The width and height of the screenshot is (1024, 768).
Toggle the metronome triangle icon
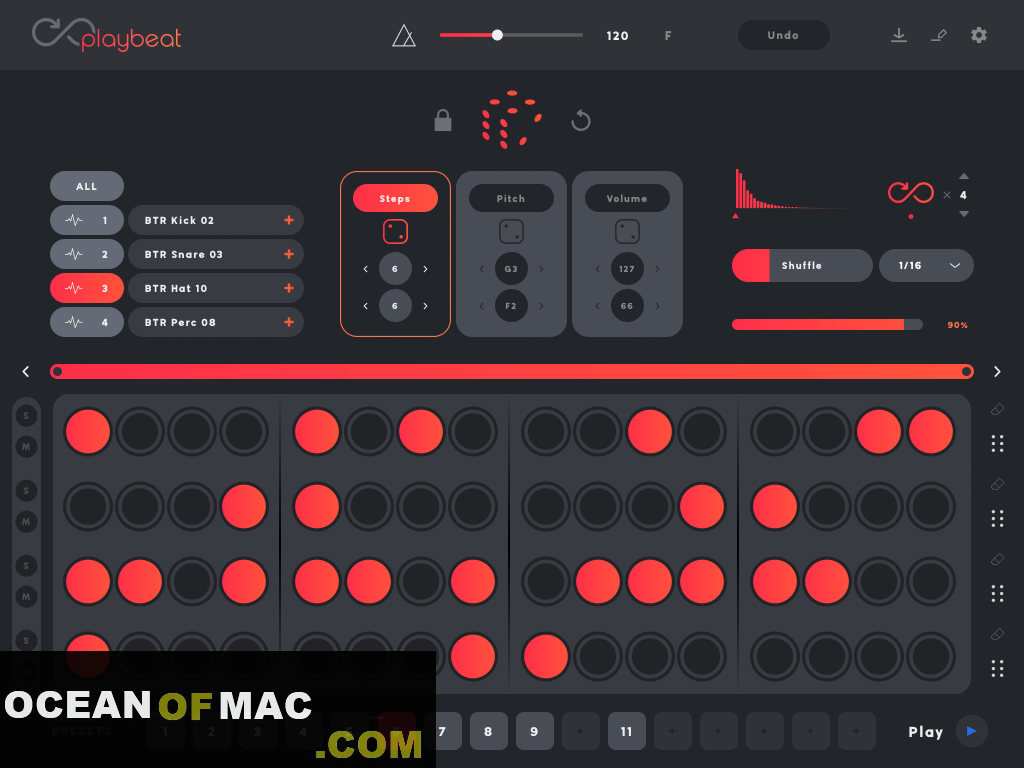[404, 35]
